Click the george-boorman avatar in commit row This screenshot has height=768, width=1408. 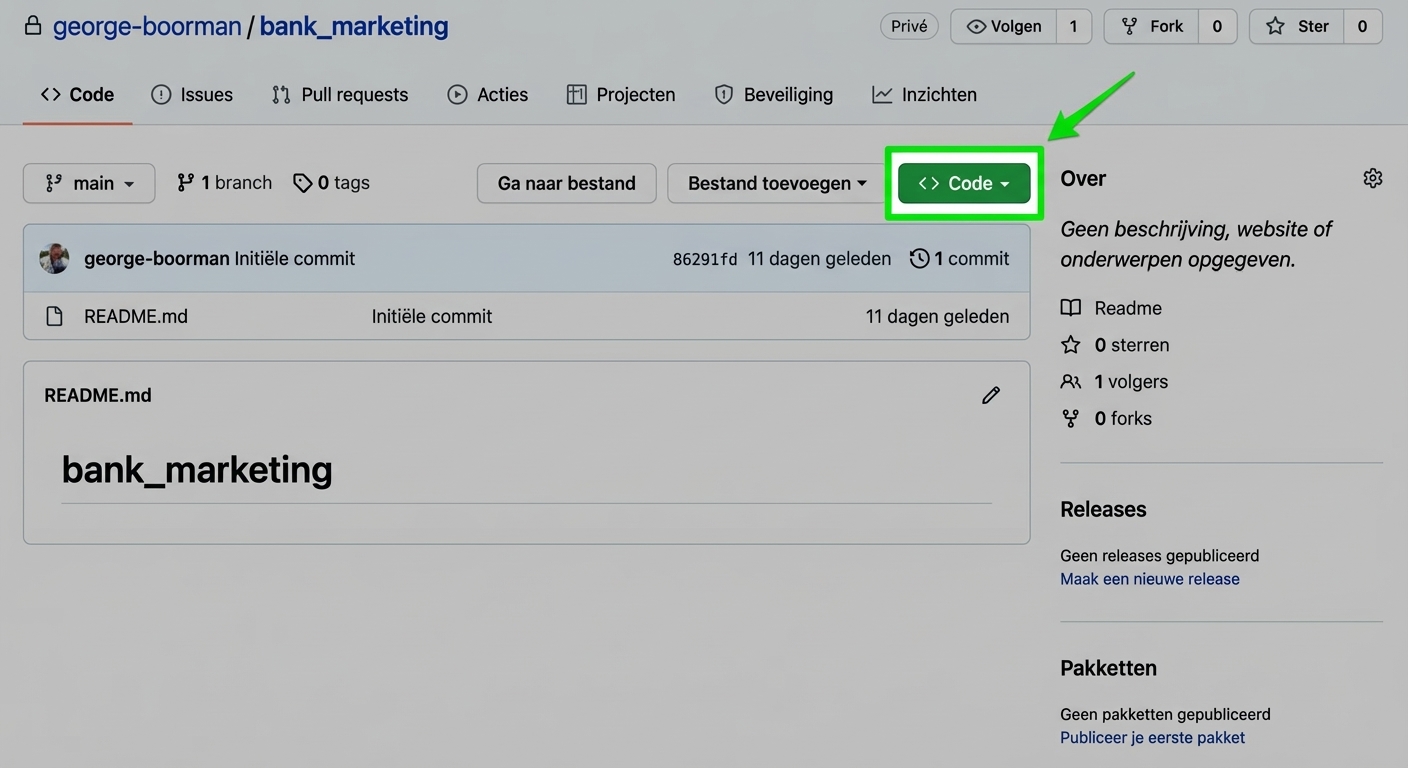[x=54, y=259]
